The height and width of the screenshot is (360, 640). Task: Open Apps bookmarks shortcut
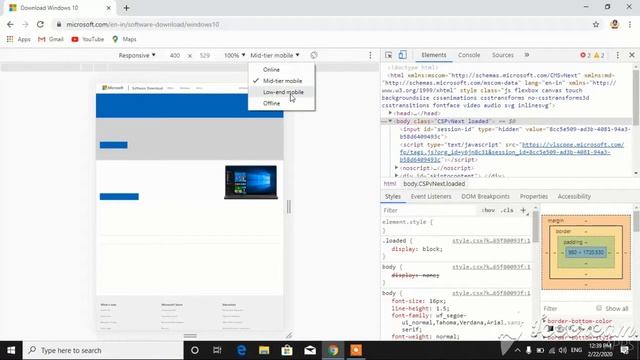pos(19,39)
